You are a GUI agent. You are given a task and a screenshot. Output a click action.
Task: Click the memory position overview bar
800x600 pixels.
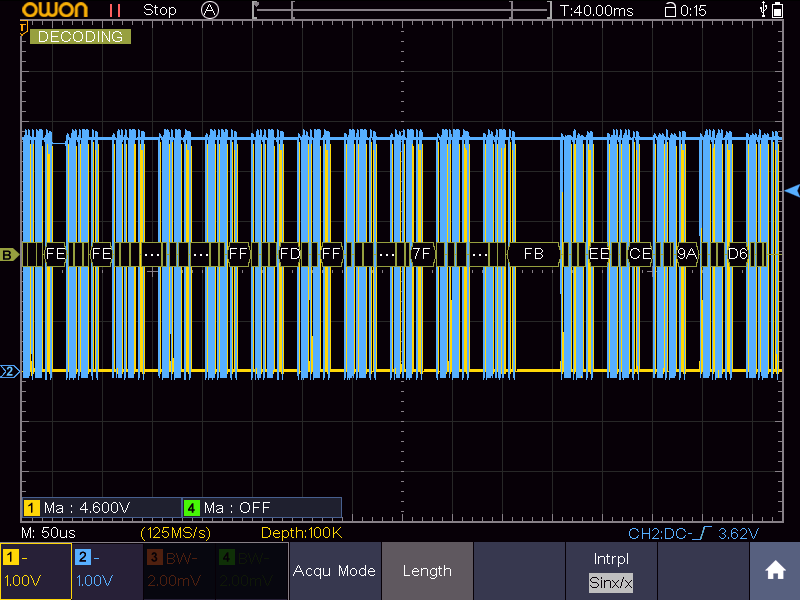402,10
